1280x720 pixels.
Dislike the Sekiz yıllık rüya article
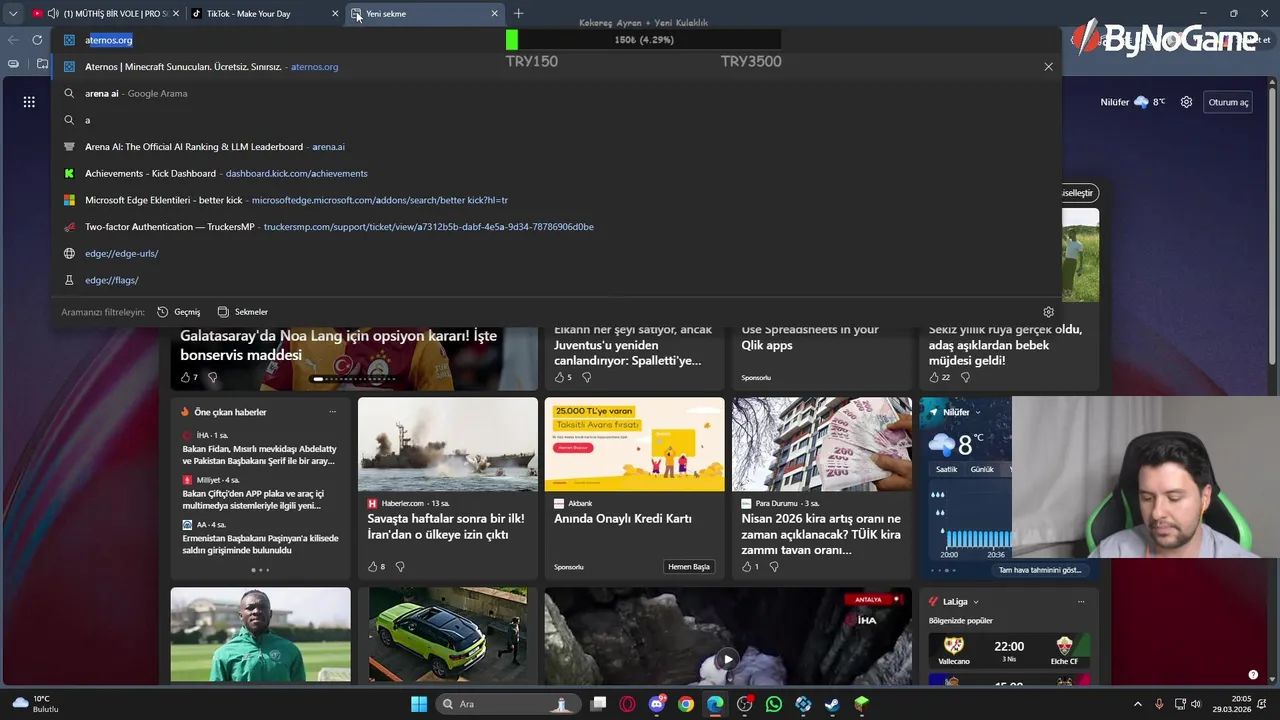[x=965, y=377]
